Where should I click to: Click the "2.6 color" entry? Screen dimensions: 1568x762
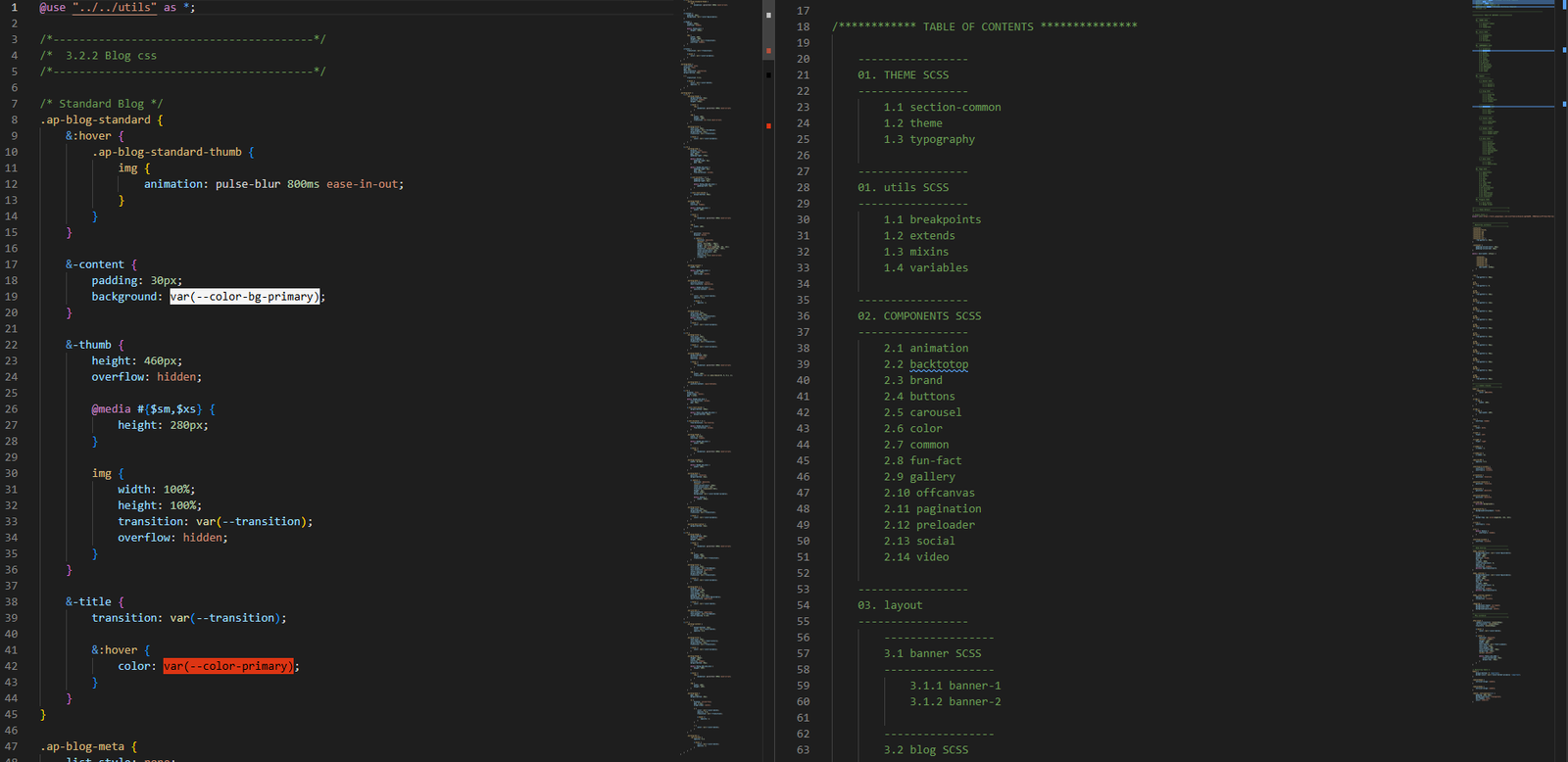(913, 428)
